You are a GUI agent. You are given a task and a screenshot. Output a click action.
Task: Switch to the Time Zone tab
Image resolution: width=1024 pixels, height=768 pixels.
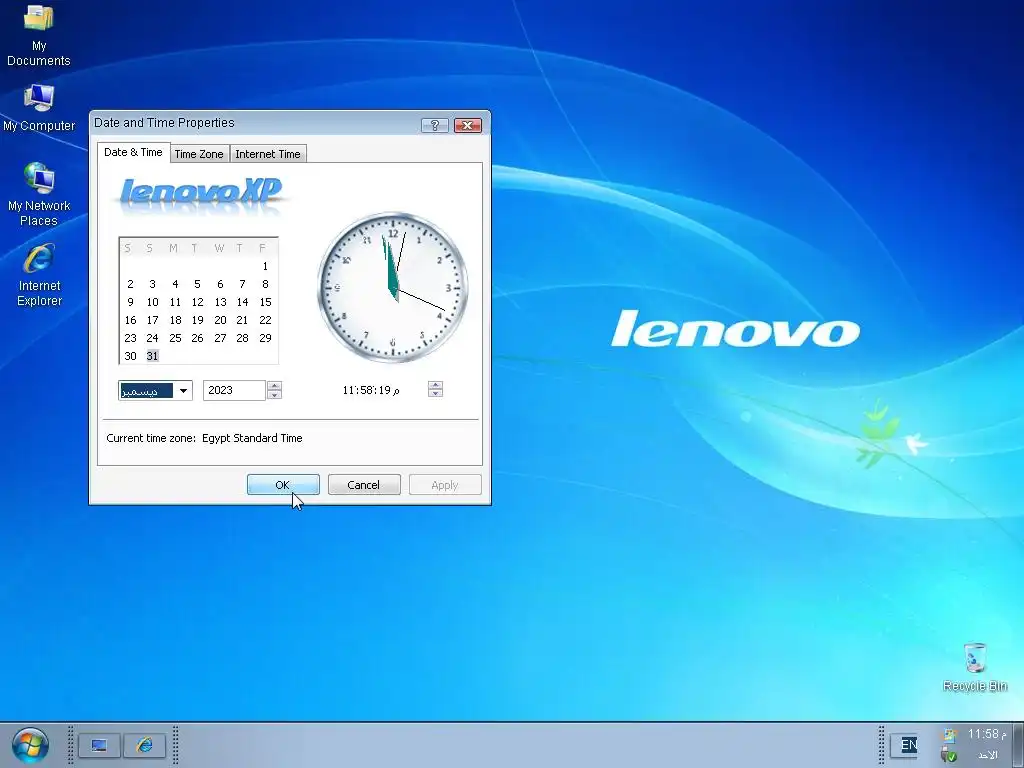coord(199,154)
